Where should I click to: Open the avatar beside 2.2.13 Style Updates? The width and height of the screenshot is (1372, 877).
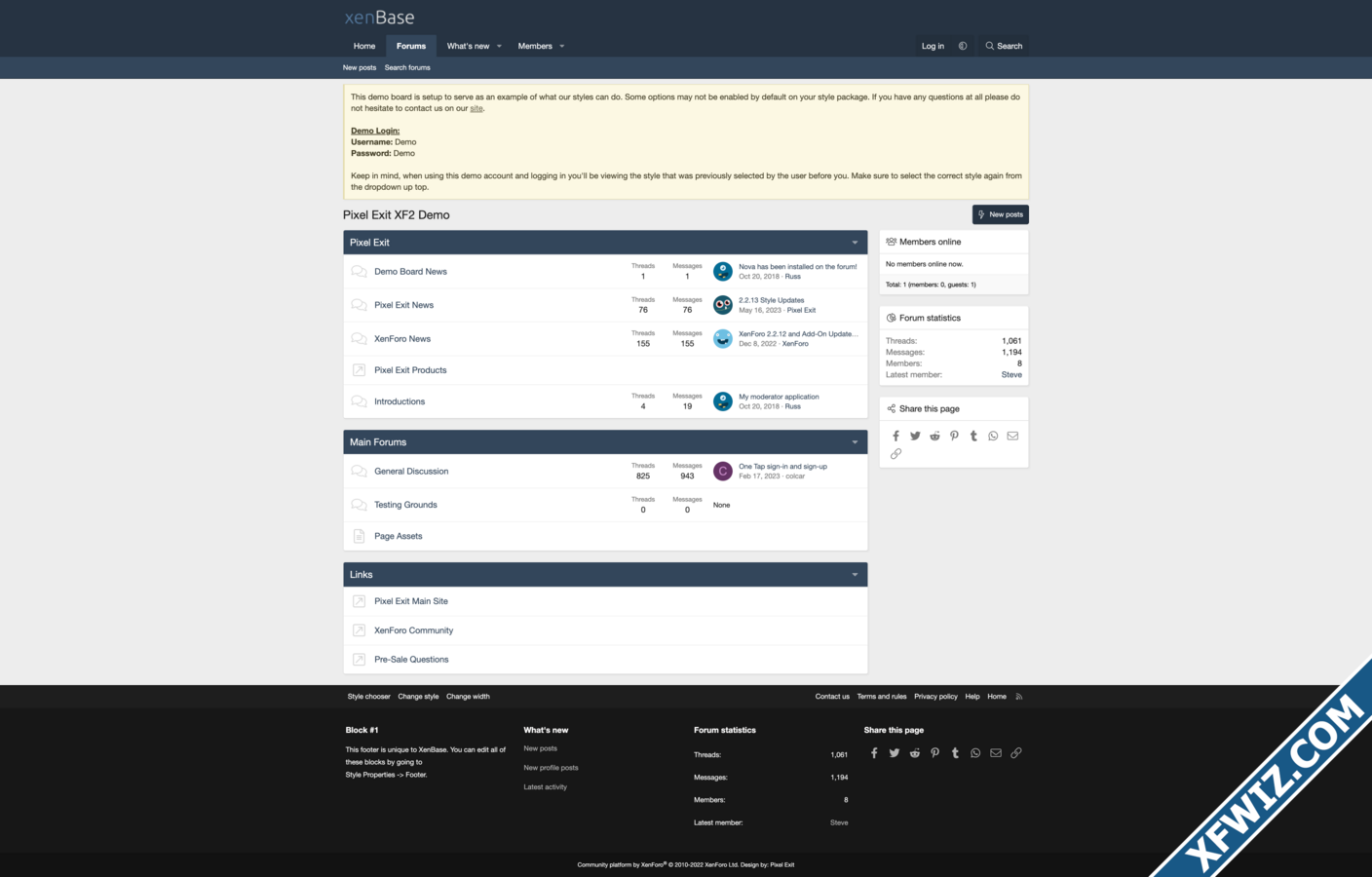pos(723,305)
